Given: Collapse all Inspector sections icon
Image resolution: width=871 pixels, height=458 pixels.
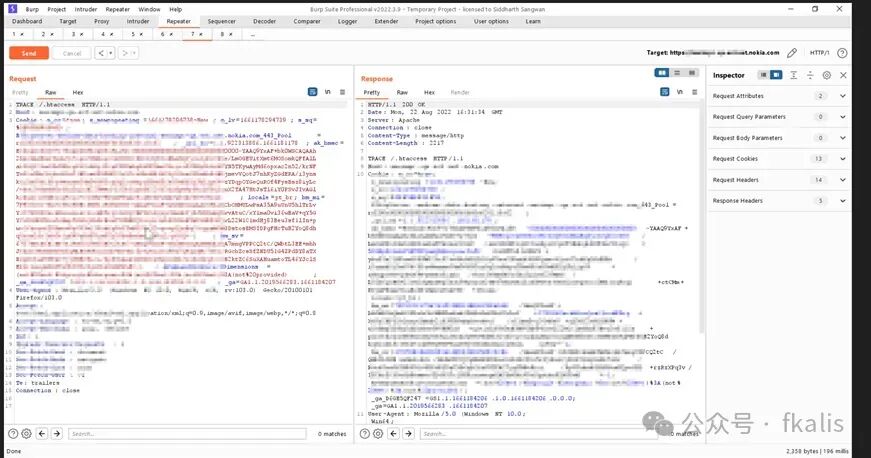Looking at the screenshot, I should pyautogui.click(x=810, y=75).
